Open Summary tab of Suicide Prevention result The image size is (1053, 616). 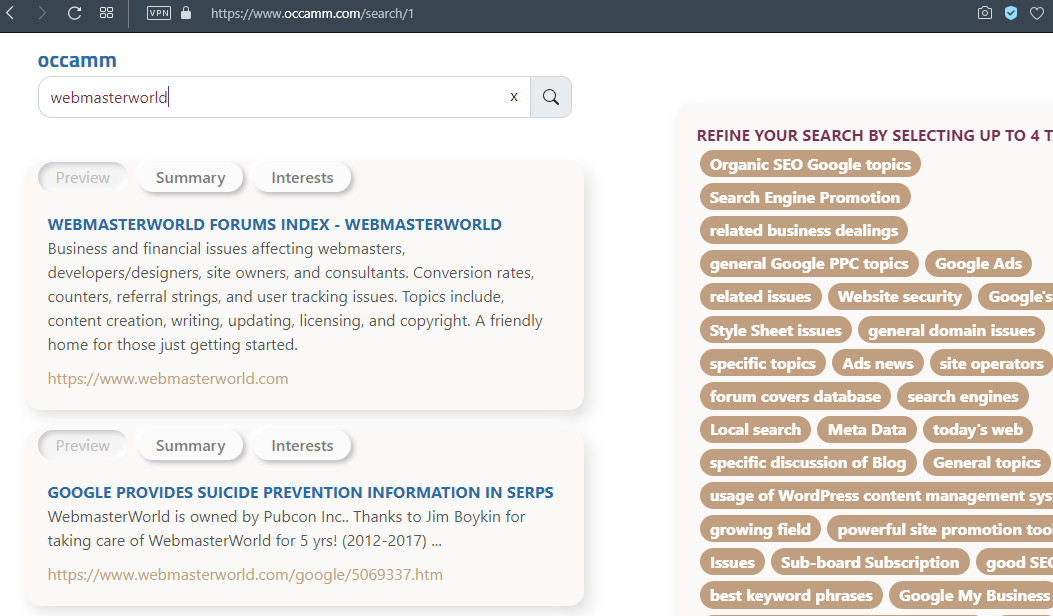(191, 445)
